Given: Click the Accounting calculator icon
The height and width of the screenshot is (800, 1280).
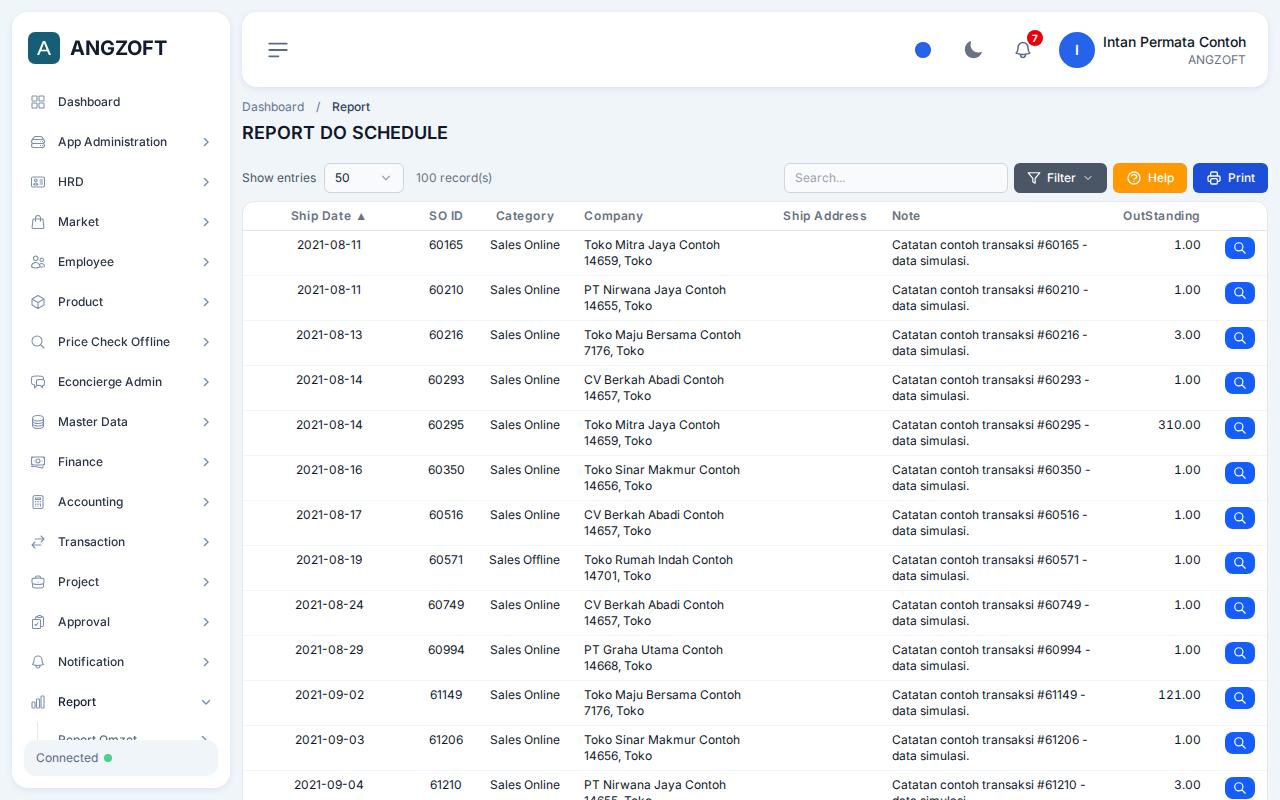Looking at the screenshot, I should coord(38,502).
